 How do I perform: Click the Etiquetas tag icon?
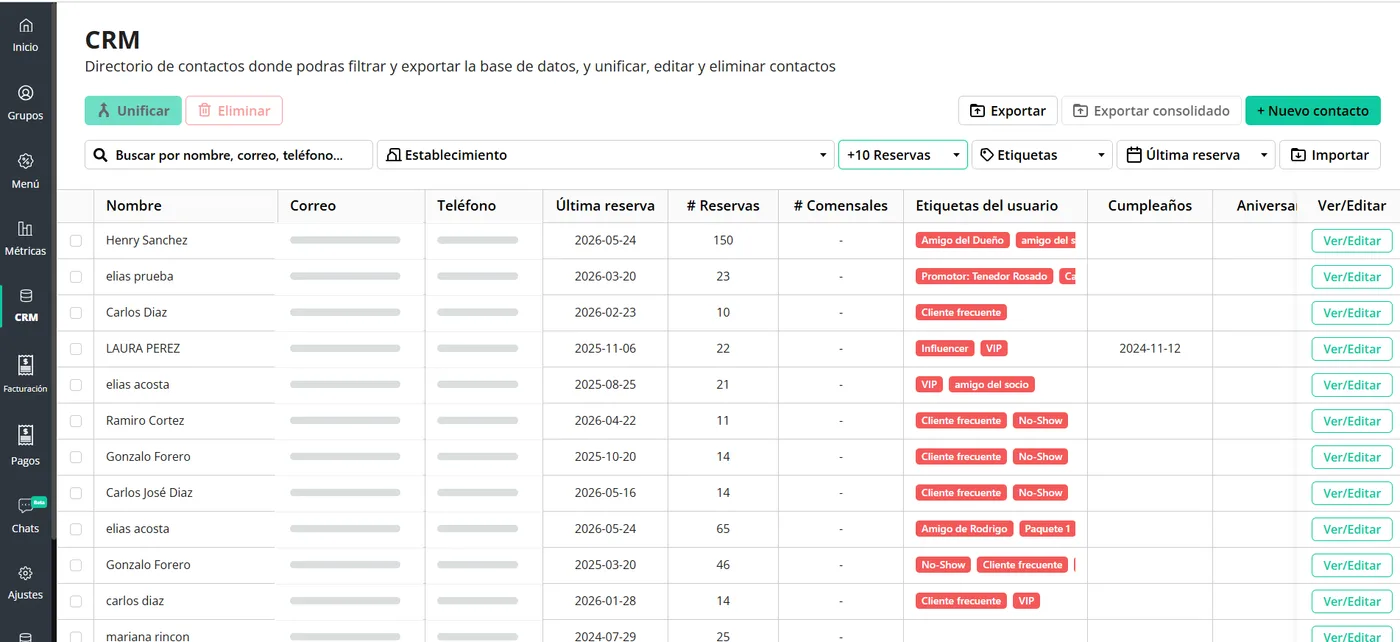pyautogui.click(x=987, y=155)
